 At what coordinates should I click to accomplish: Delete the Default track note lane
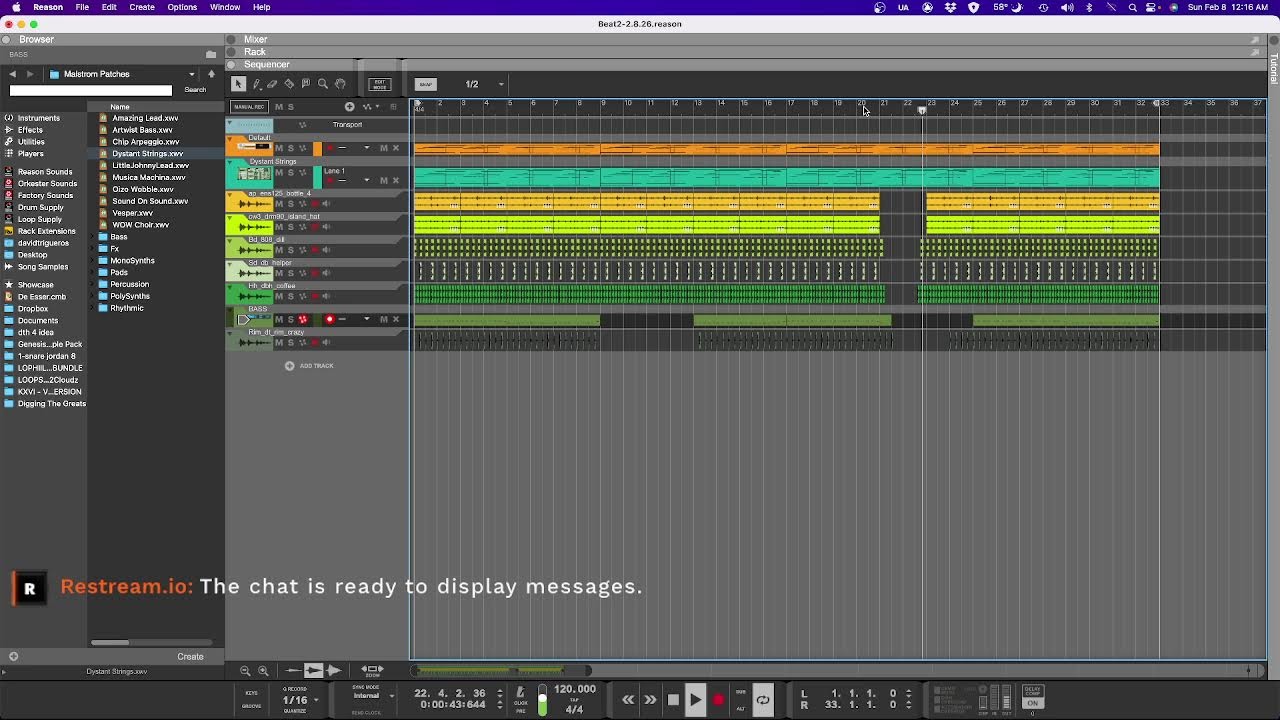click(395, 148)
